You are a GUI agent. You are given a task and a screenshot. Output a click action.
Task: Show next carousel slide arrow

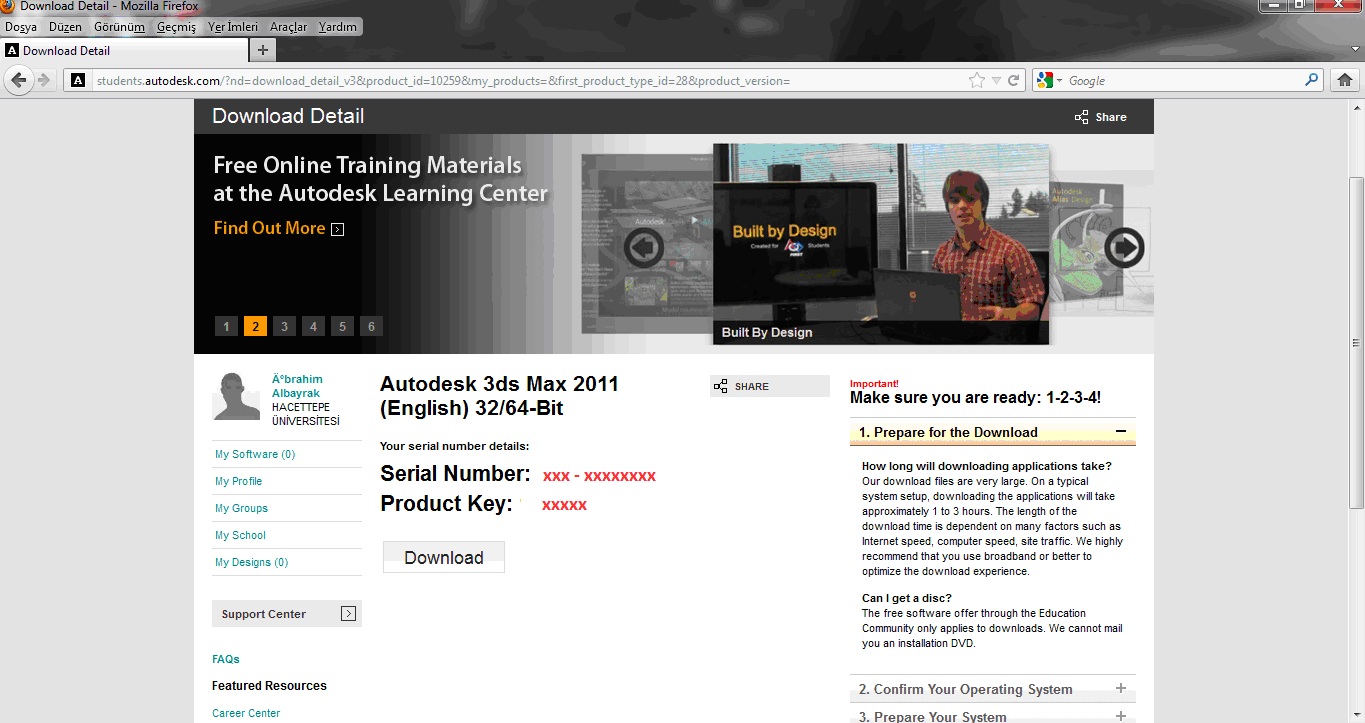[x=1125, y=247]
